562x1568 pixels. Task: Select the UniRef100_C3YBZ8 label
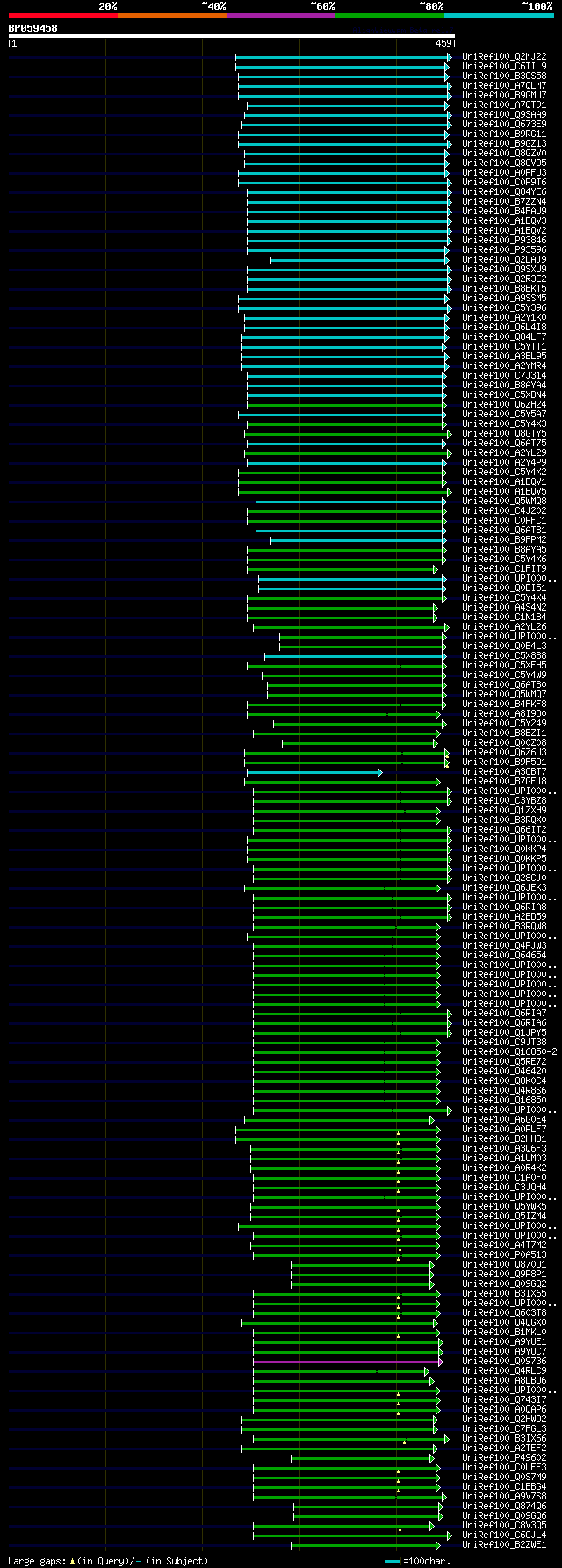505,800
